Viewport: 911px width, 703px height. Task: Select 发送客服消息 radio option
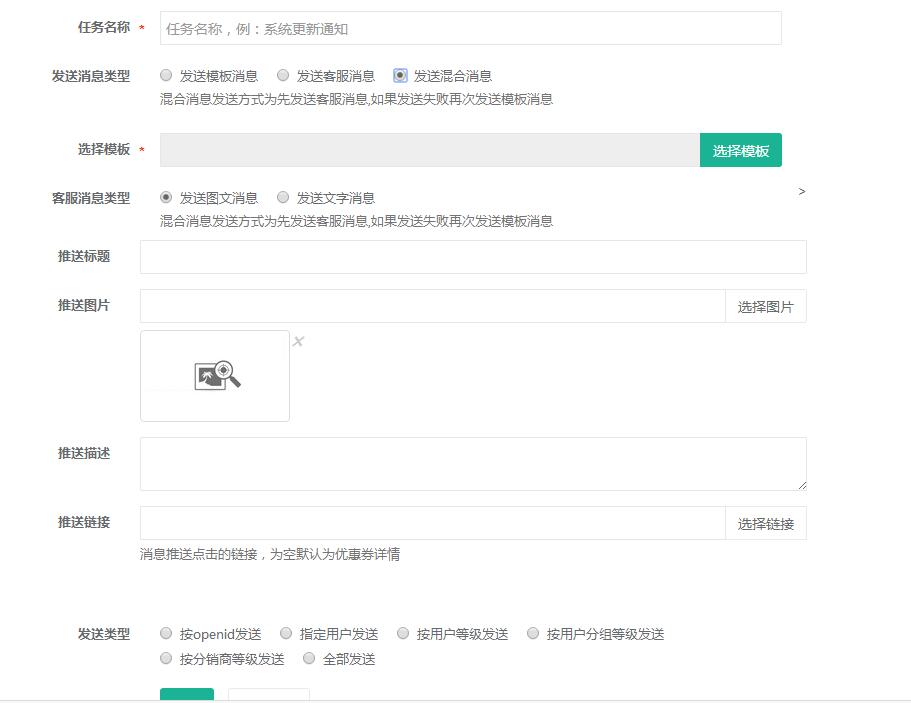(x=283, y=75)
